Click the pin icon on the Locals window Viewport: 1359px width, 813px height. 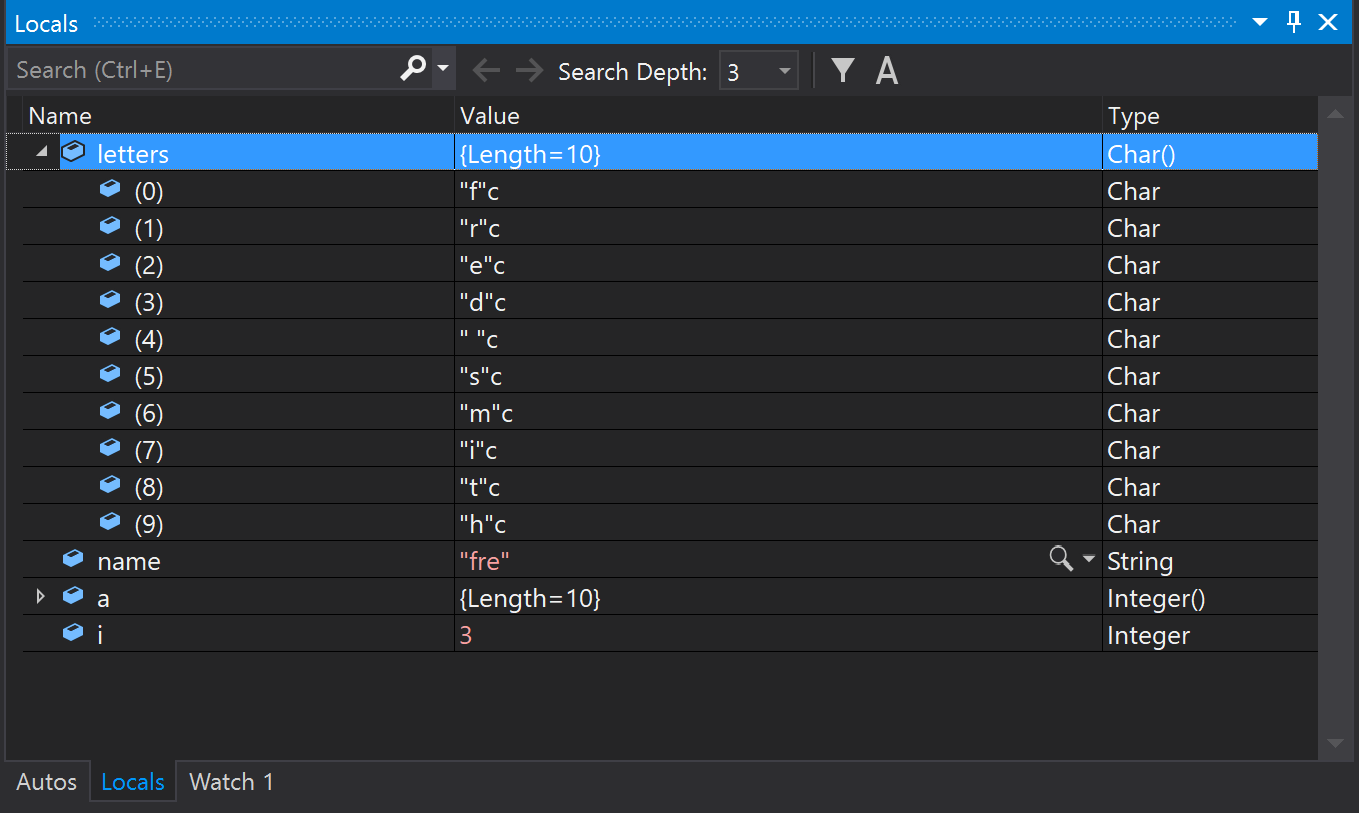(x=1293, y=22)
